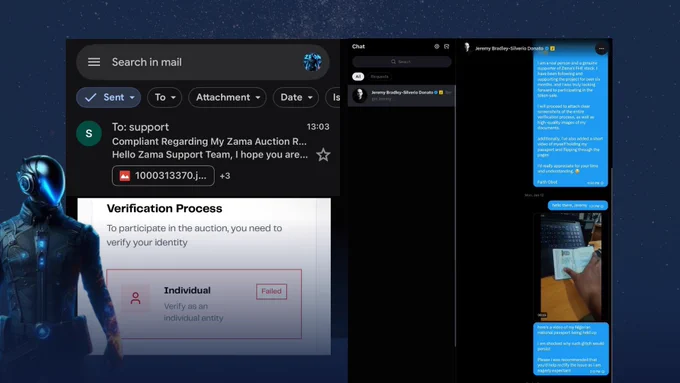Open the three-dot conversation options menu
680x383 pixels.
(601, 49)
